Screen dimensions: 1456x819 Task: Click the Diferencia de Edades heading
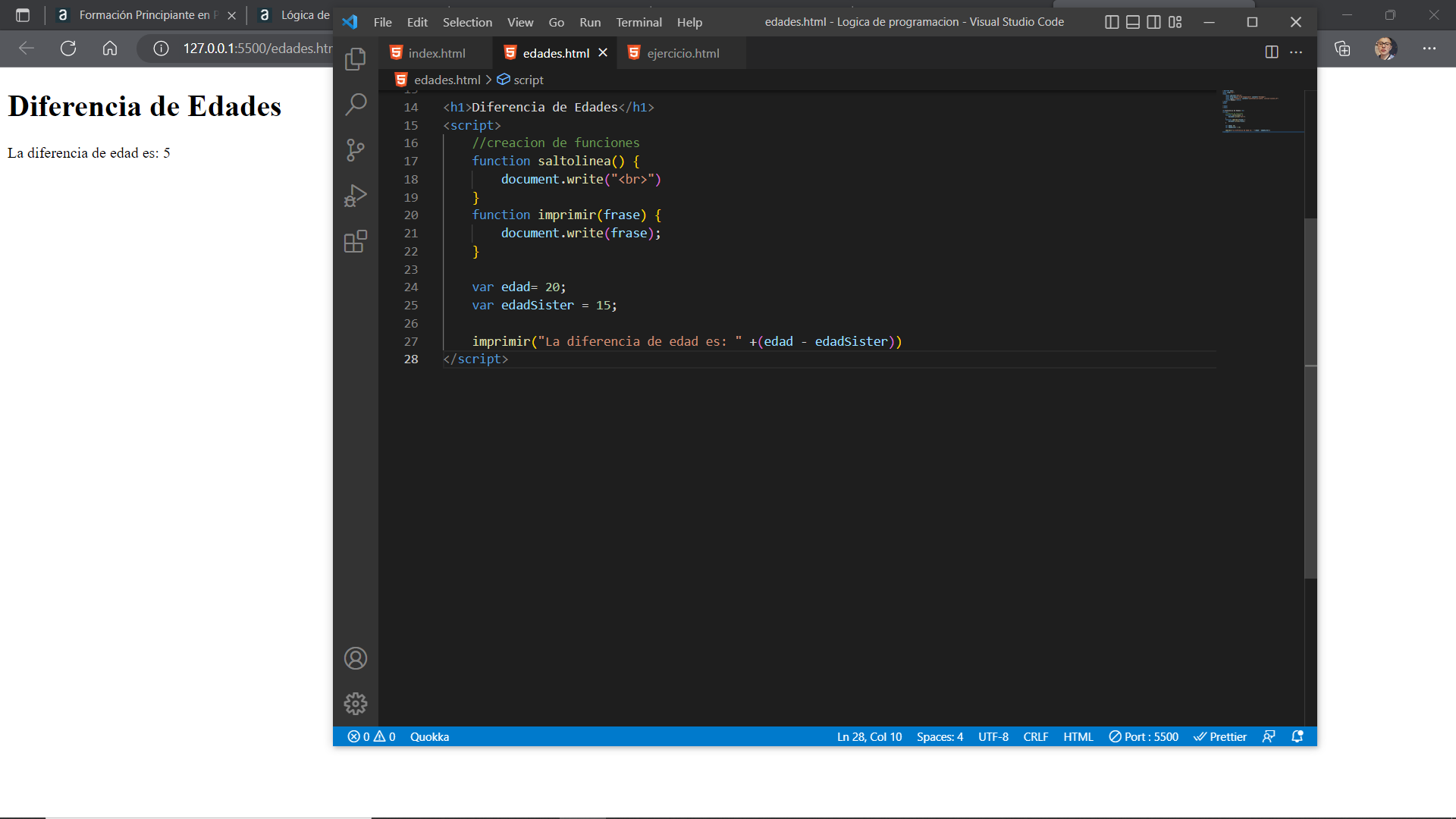(x=144, y=106)
